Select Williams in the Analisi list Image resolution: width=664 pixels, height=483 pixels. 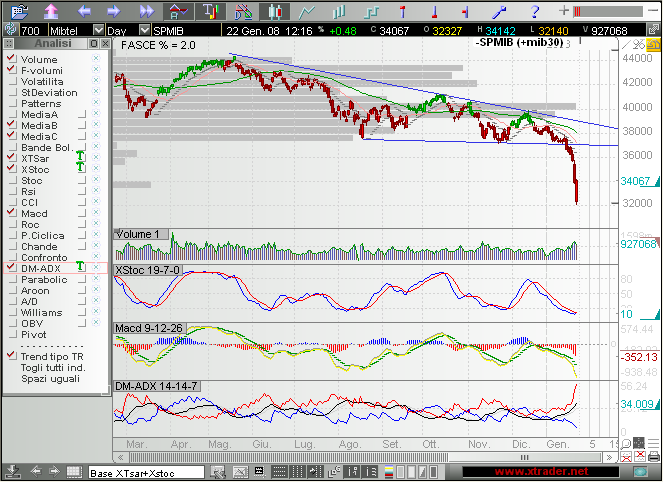41,312
